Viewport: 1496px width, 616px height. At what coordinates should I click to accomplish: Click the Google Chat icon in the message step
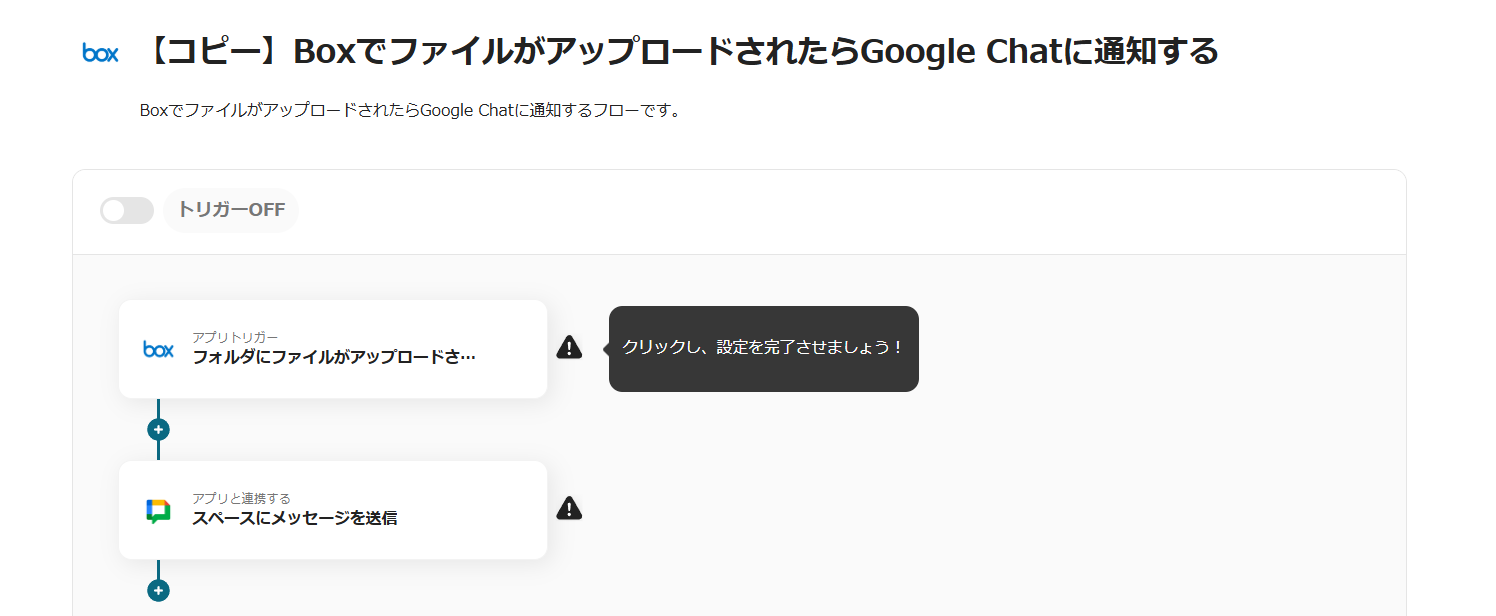coord(158,510)
